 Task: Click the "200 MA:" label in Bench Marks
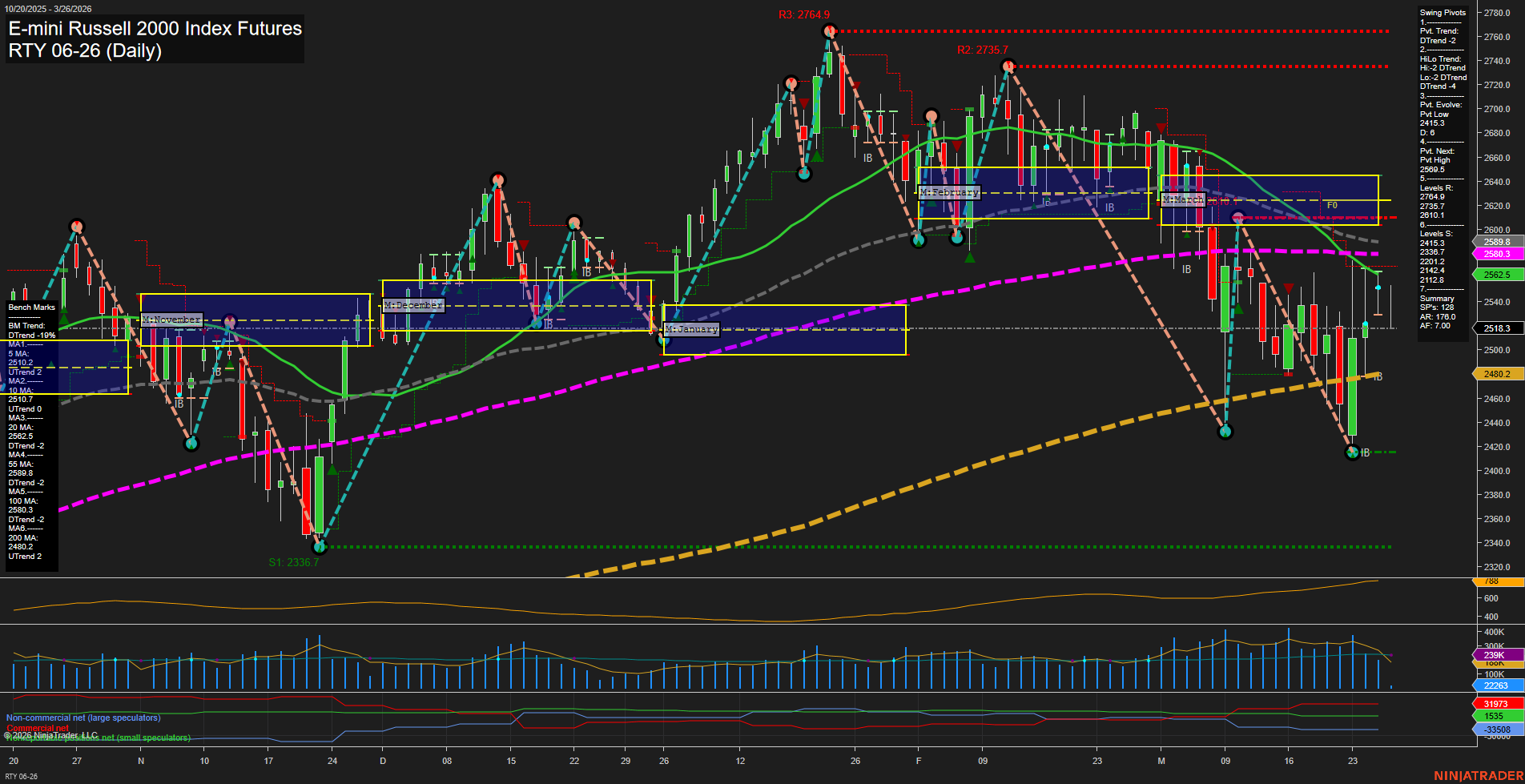click(x=23, y=538)
